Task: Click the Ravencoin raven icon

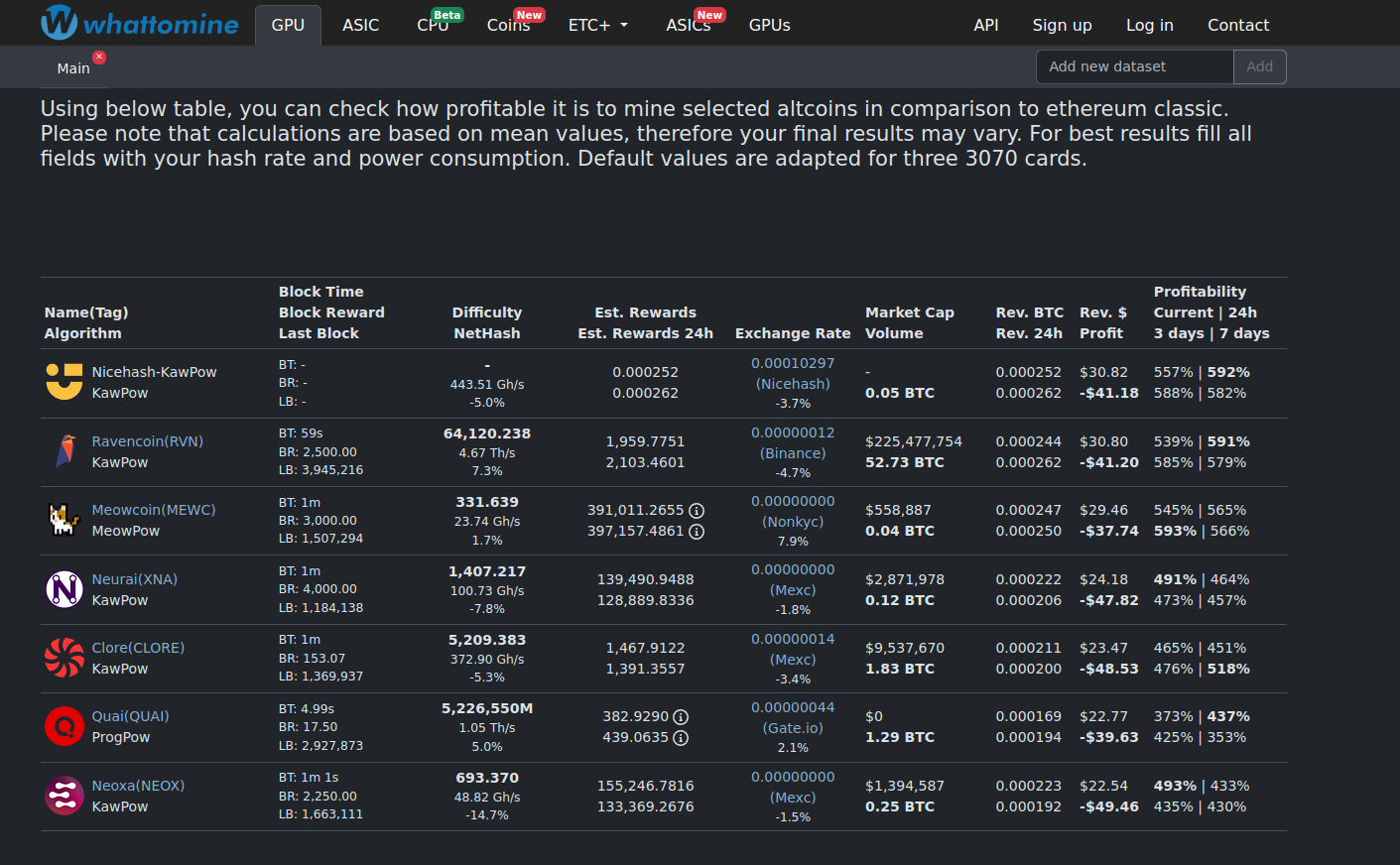Action: 64,451
